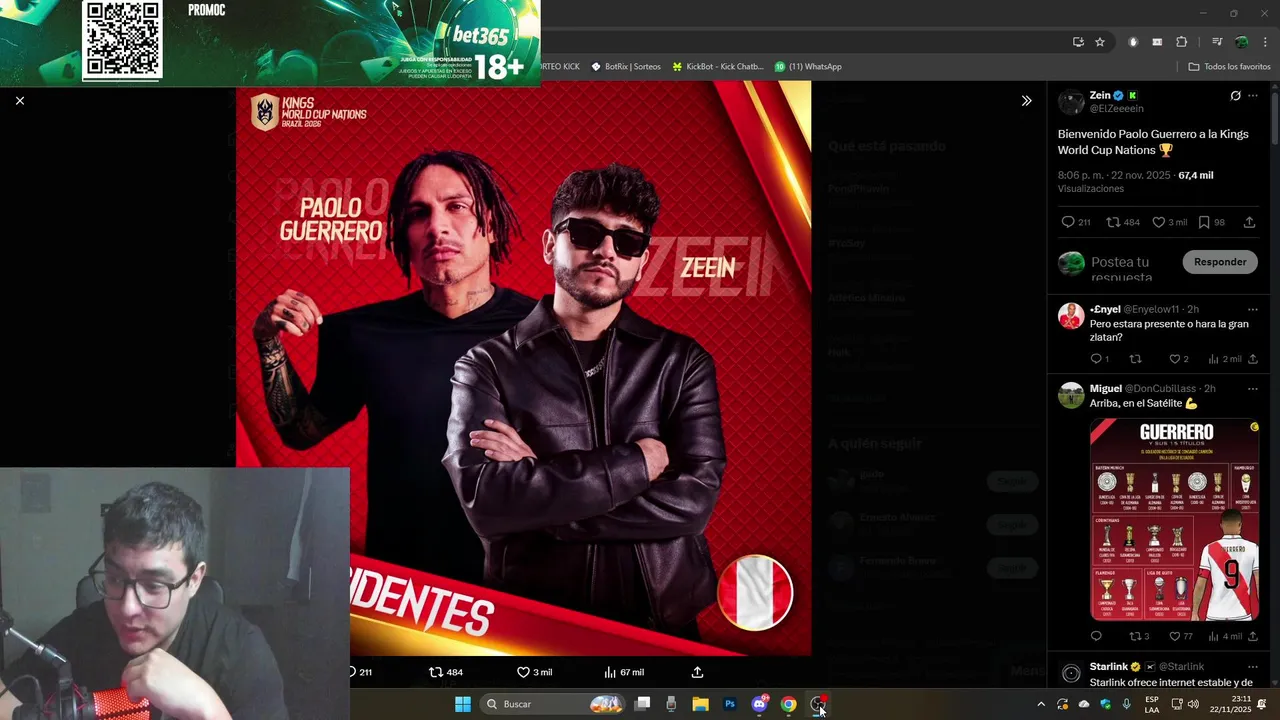1280x720 pixels.
Task: Open the Starlink account name link
Action: [x=1109, y=666]
